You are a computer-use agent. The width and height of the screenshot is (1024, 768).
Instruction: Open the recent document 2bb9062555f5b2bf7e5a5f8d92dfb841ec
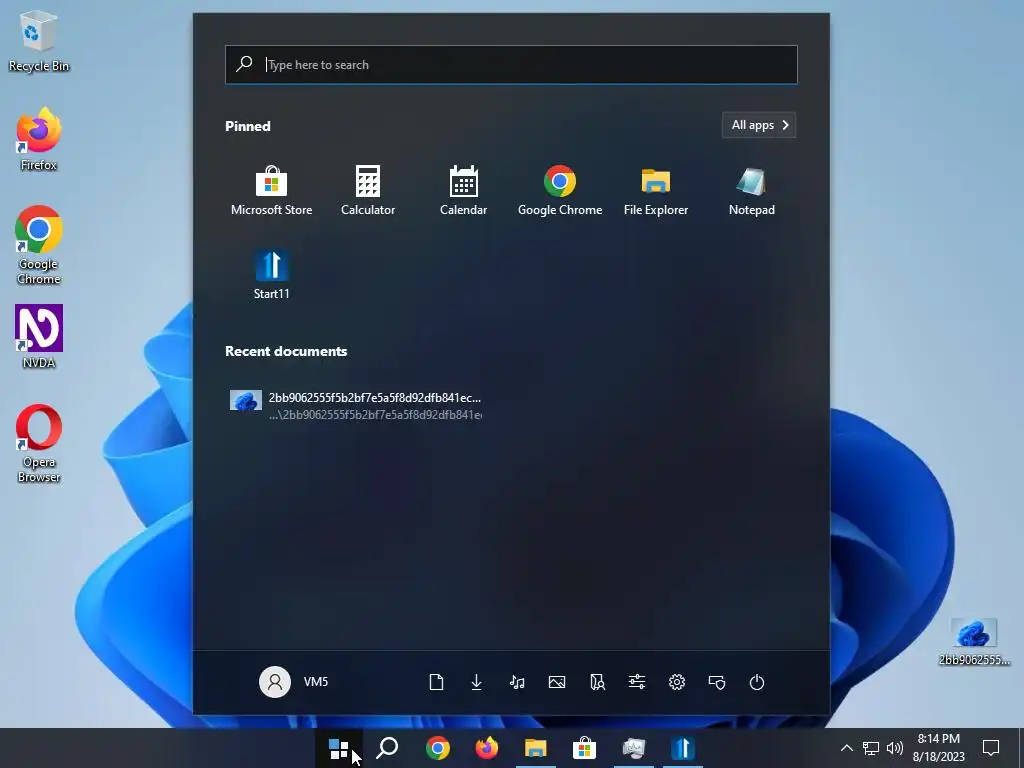pyautogui.click(x=356, y=405)
